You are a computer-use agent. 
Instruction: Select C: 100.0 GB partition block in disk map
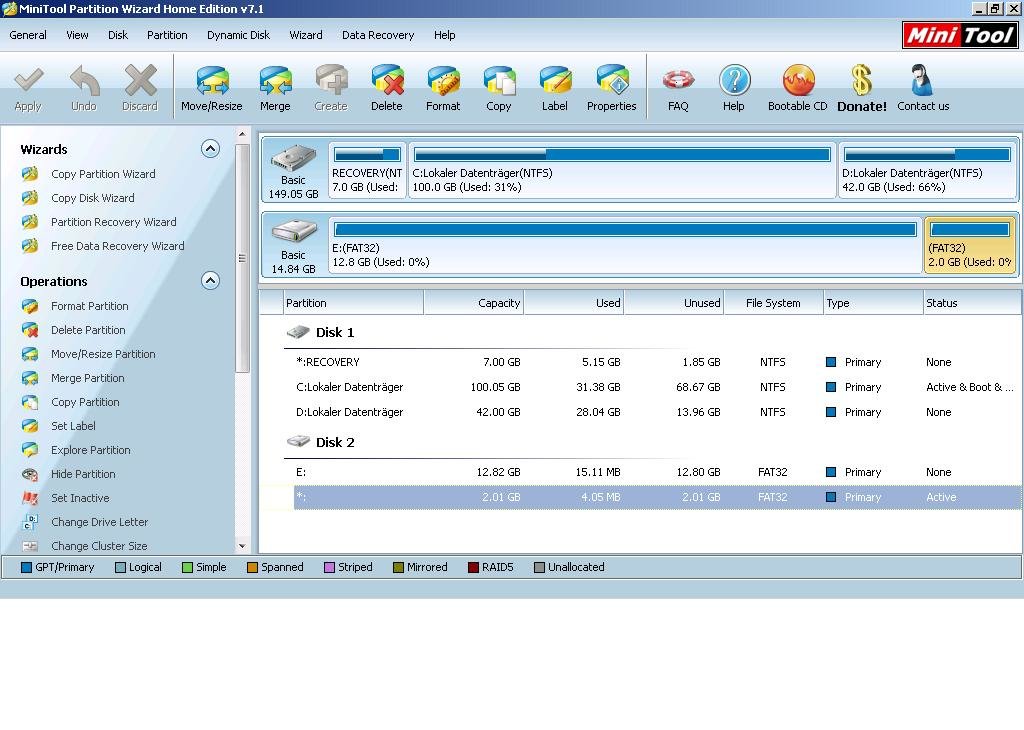click(622, 170)
